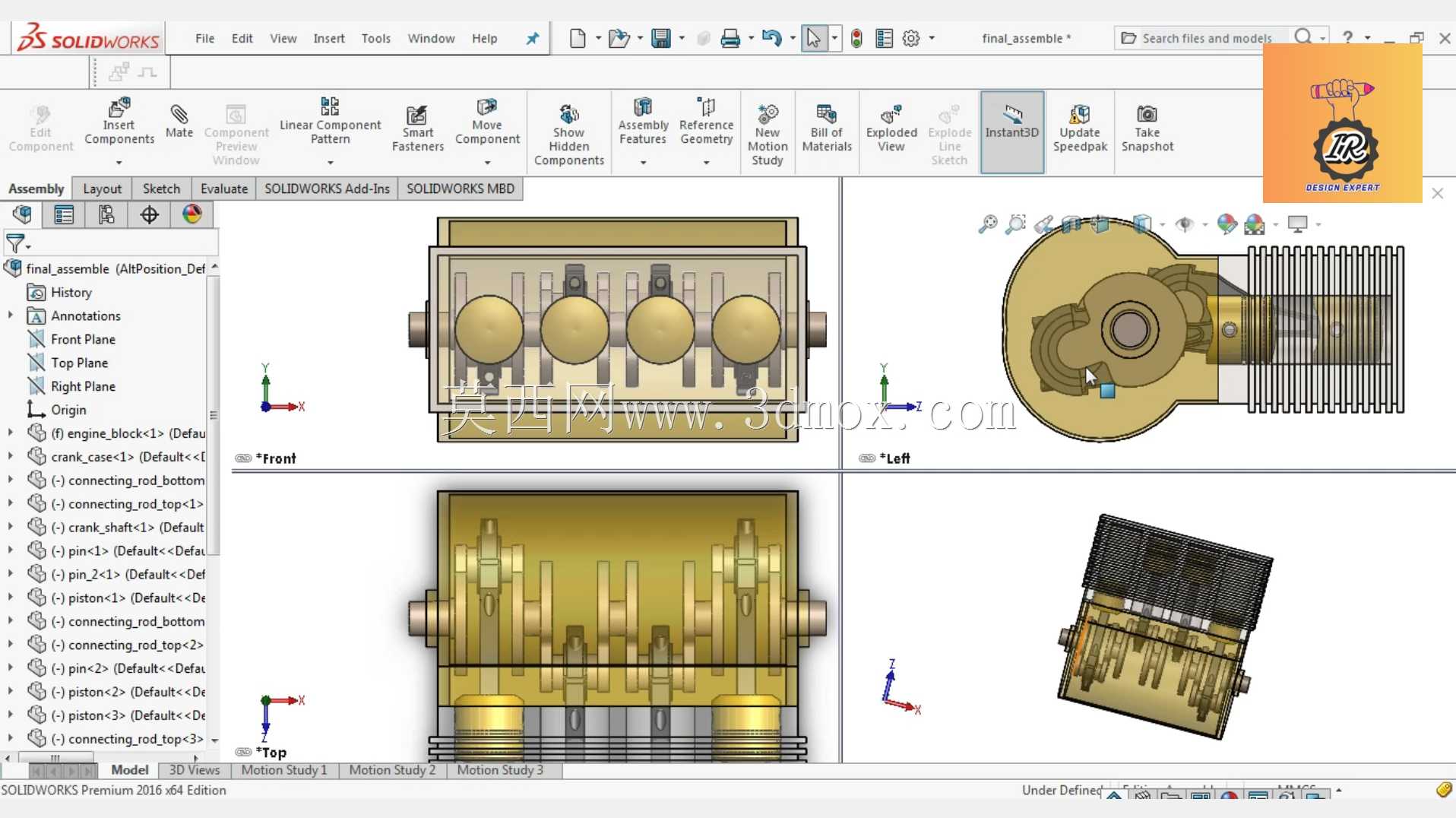This screenshot has height=818, width=1456.
Task: Click the FeatureManager filter funnel icon
Action: [x=14, y=243]
